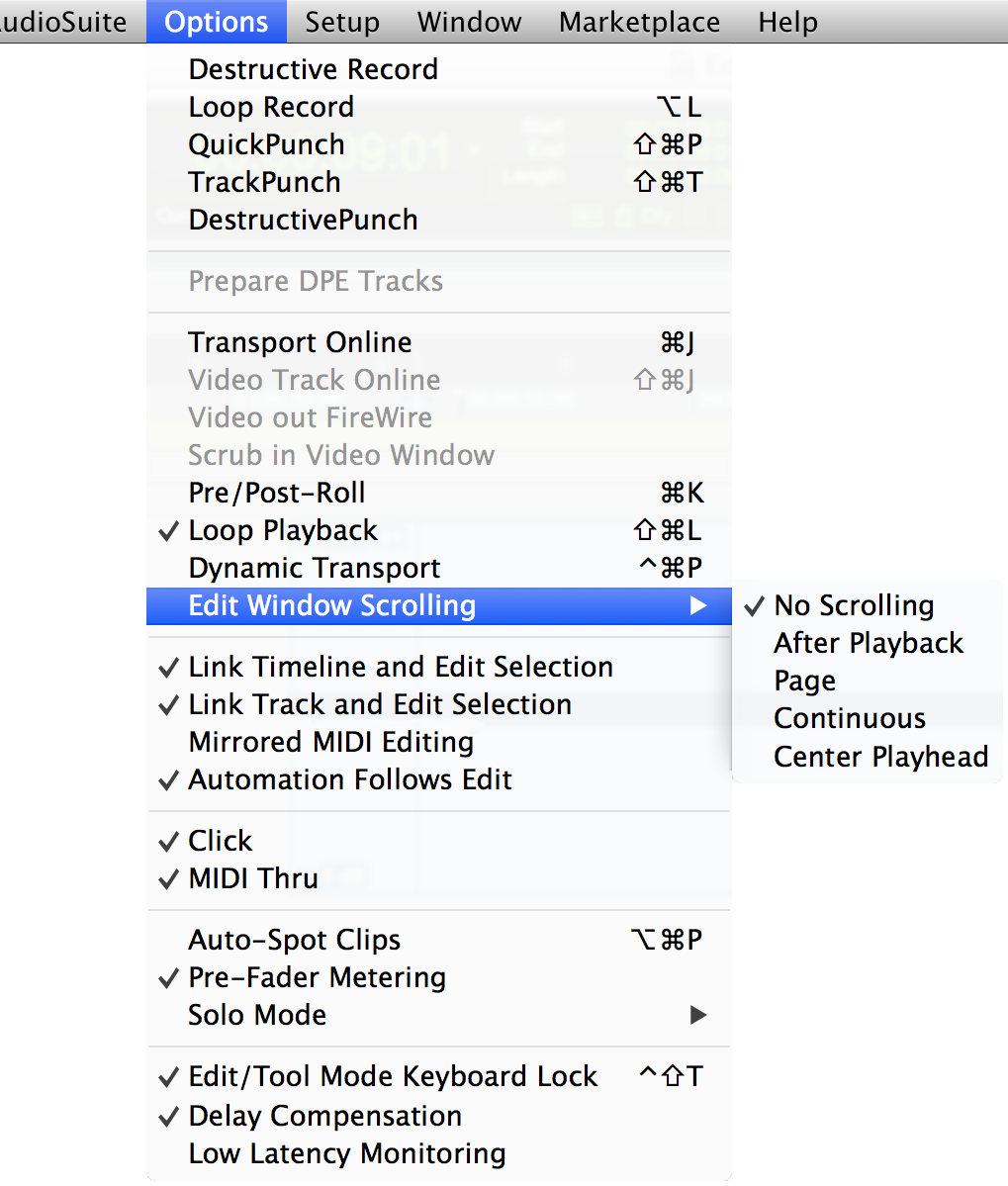Open Pre/Post-Roll settings
The width and height of the screenshot is (1008, 1186).
276,493
